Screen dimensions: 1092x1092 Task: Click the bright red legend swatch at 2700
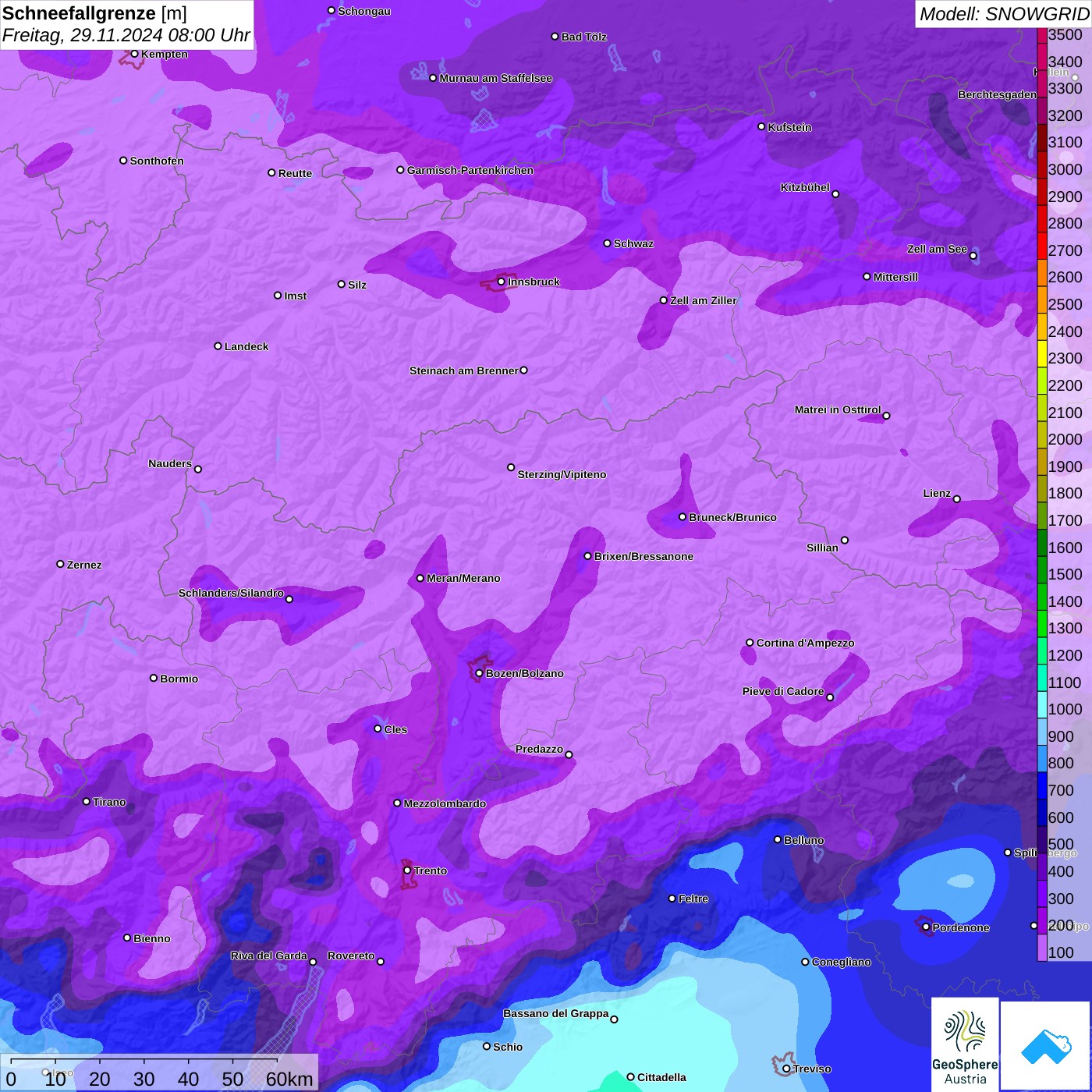pyautogui.click(x=1042, y=245)
